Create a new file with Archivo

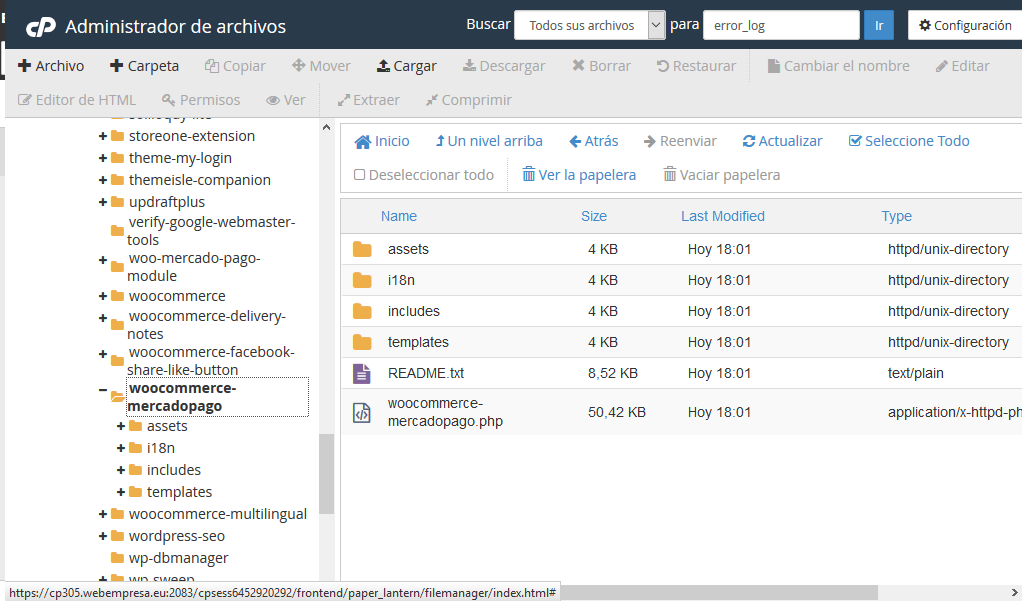(51, 66)
